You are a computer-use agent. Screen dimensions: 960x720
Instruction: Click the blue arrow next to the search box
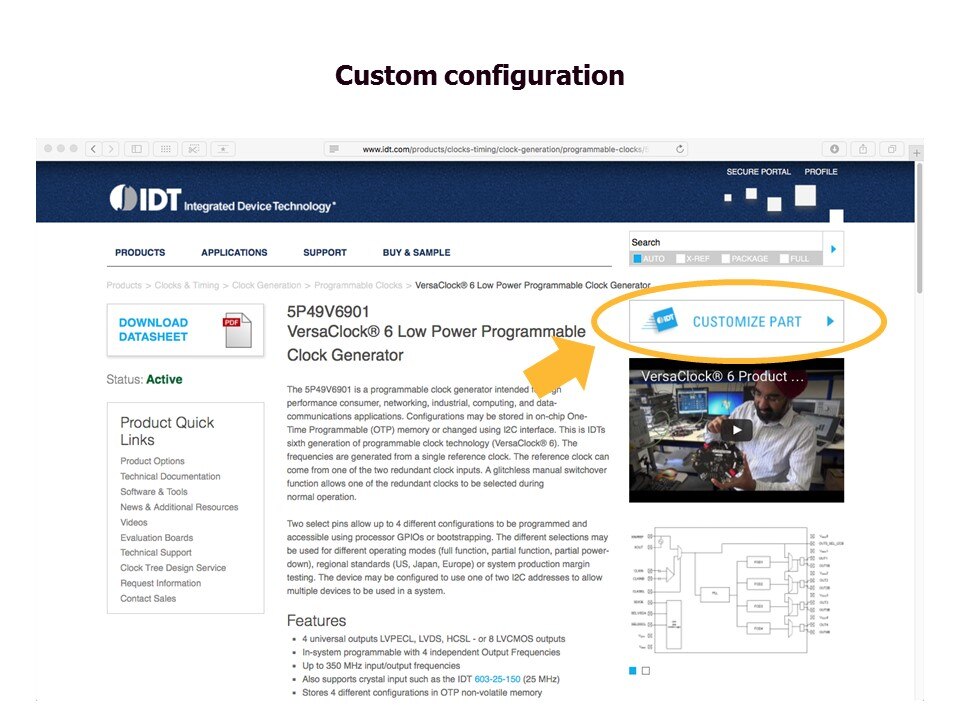(x=833, y=249)
